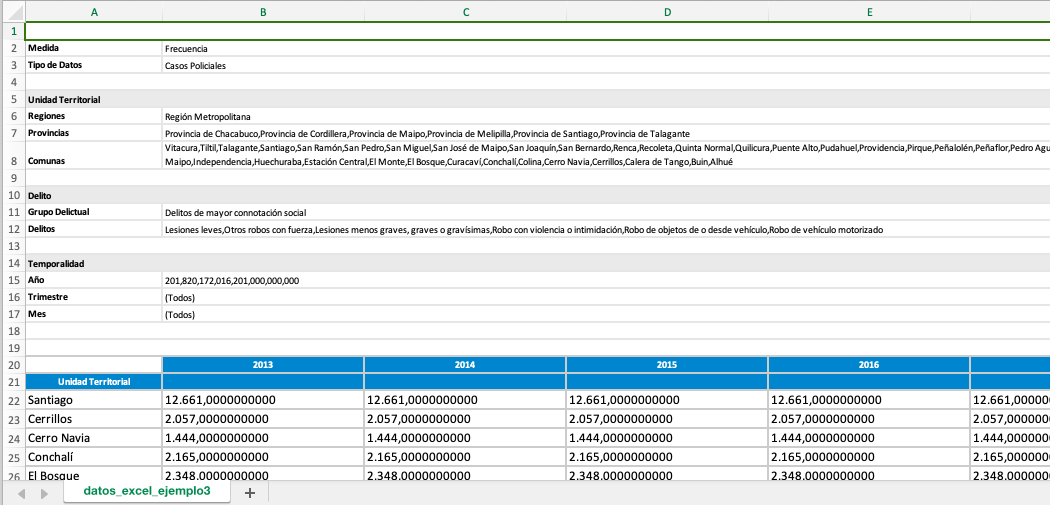Select column A header
Viewport: 1050px width, 505px height.
click(x=94, y=12)
